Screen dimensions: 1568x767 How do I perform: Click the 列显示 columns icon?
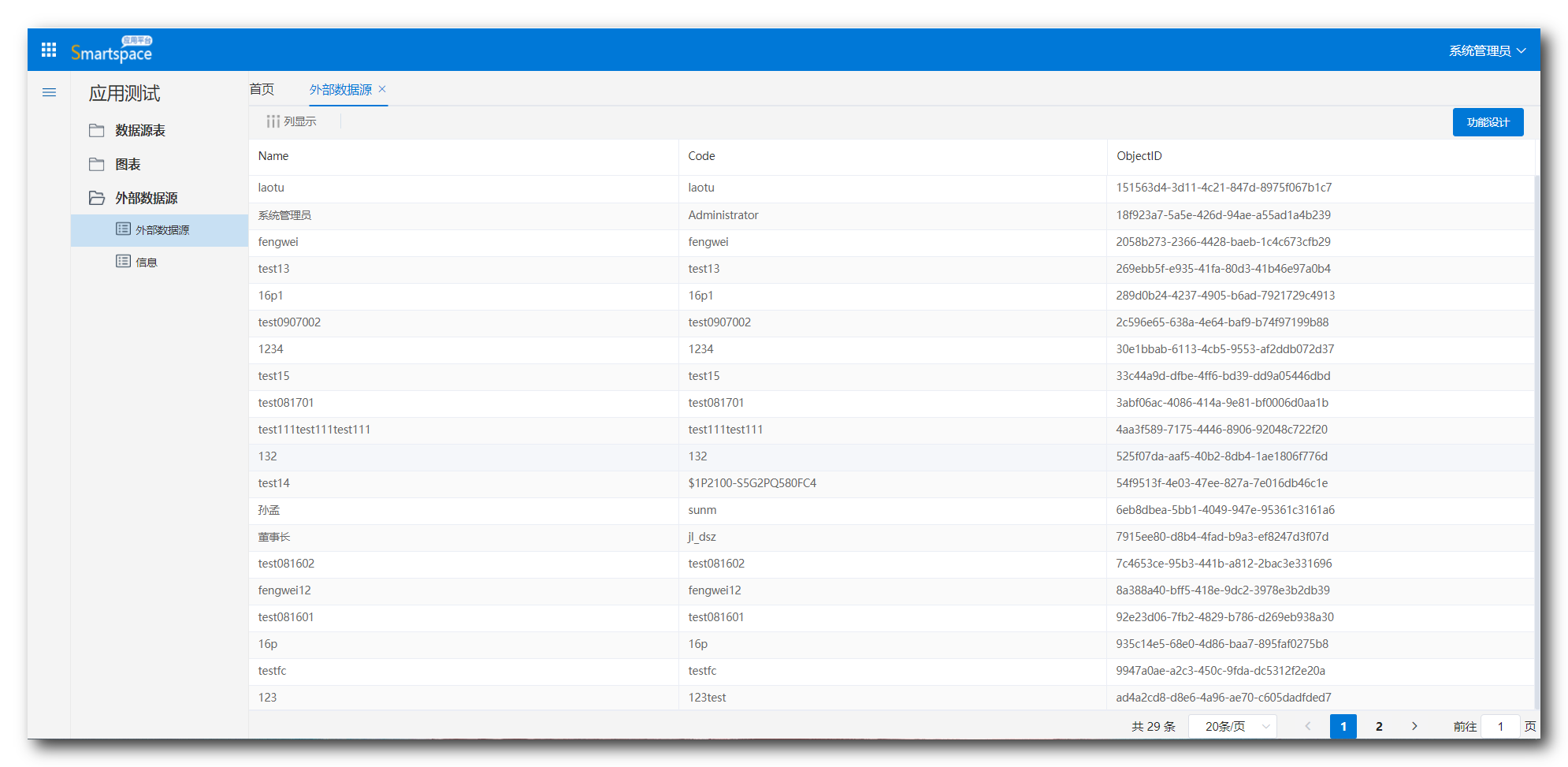(273, 121)
